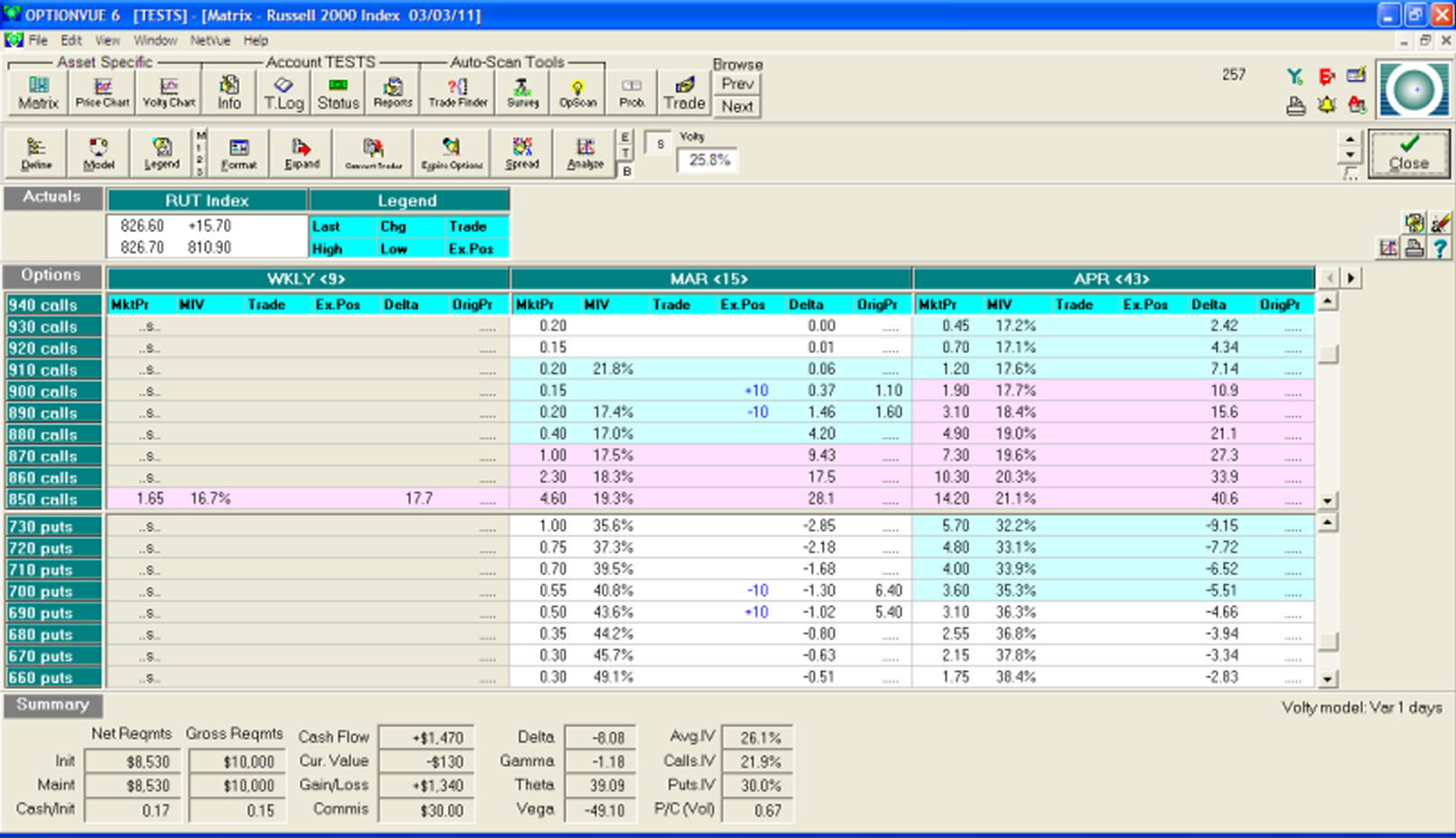Click the paintbrush icon above the help icon
This screenshot has height=838, width=1456.
[x=1440, y=222]
